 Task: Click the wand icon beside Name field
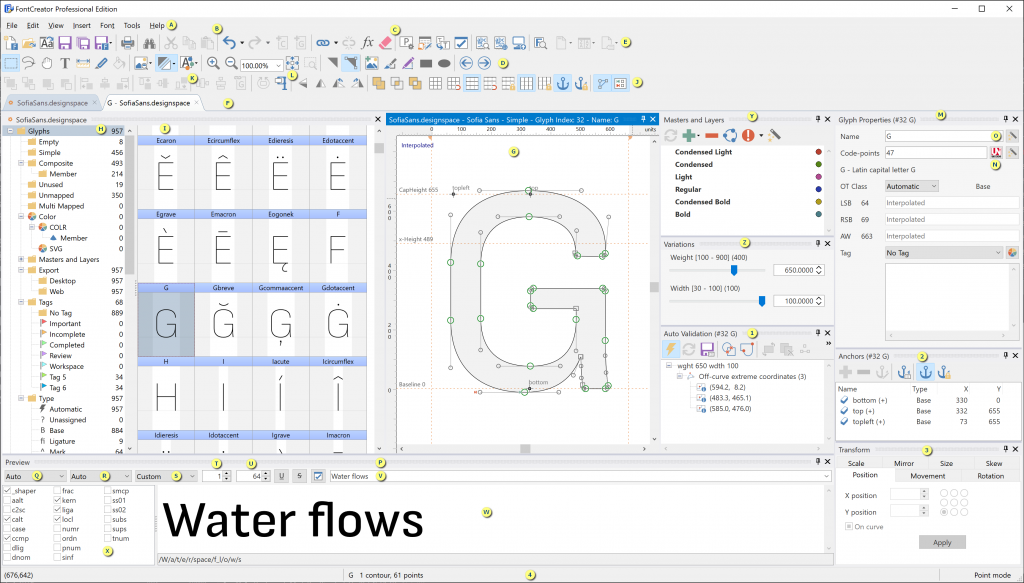click(1012, 136)
